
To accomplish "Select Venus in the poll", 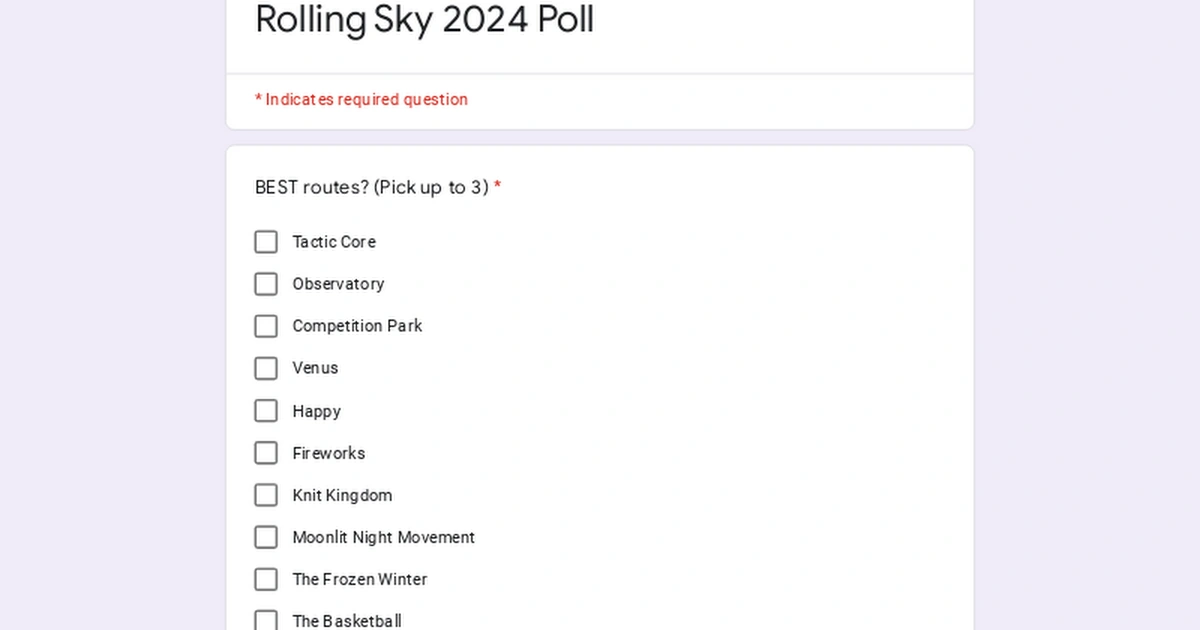I will point(266,368).
